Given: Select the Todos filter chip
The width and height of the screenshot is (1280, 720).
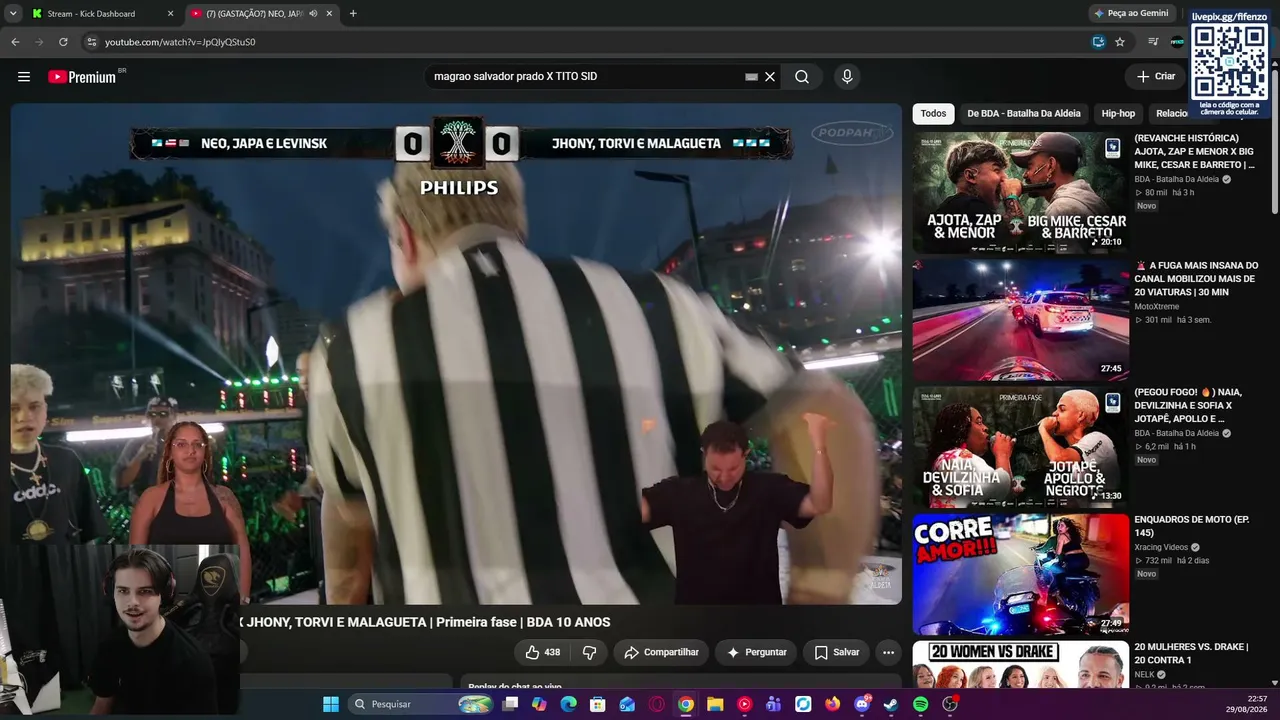Looking at the screenshot, I should point(933,114).
